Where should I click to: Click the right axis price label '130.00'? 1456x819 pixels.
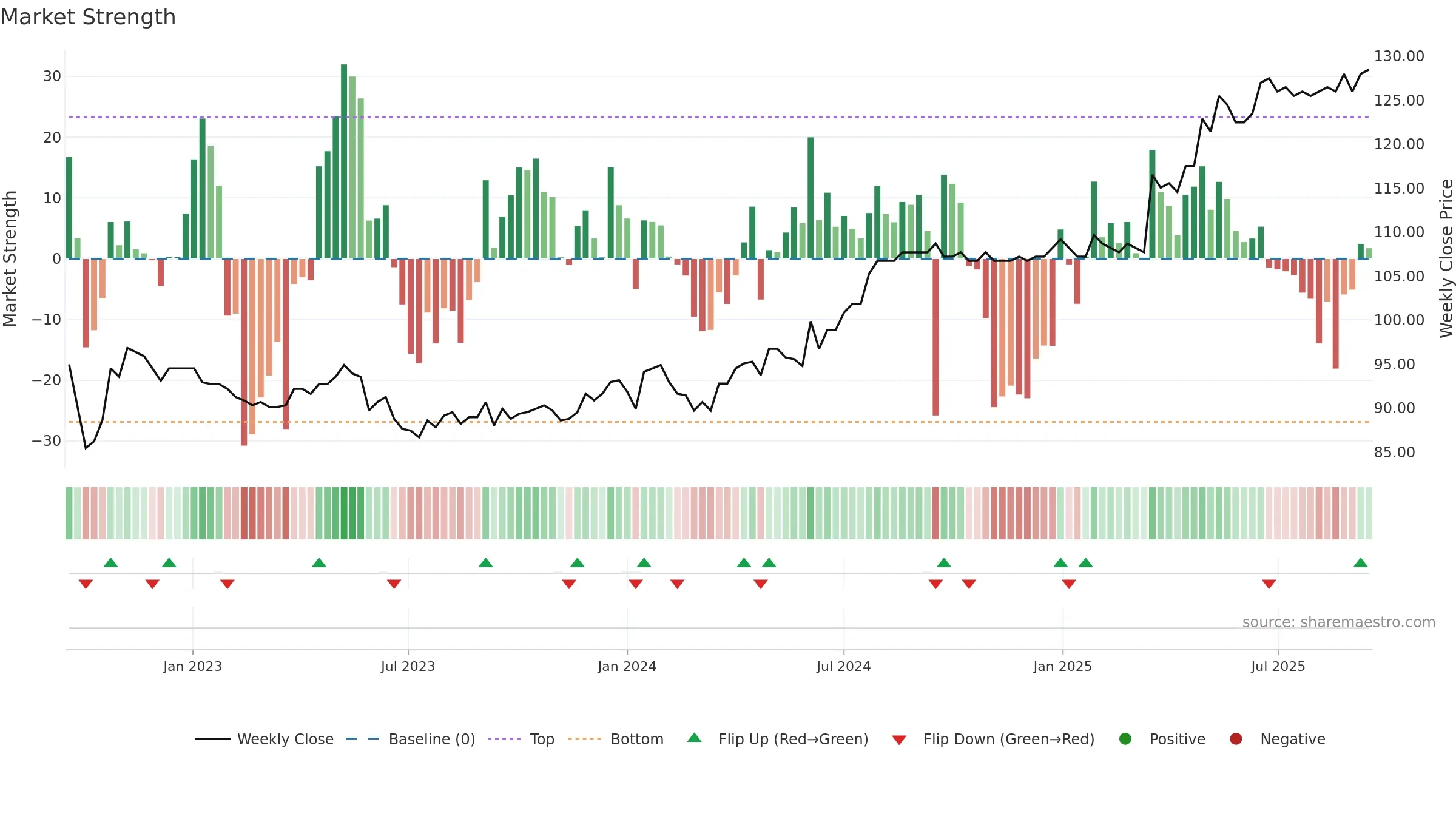(1399, 56)
